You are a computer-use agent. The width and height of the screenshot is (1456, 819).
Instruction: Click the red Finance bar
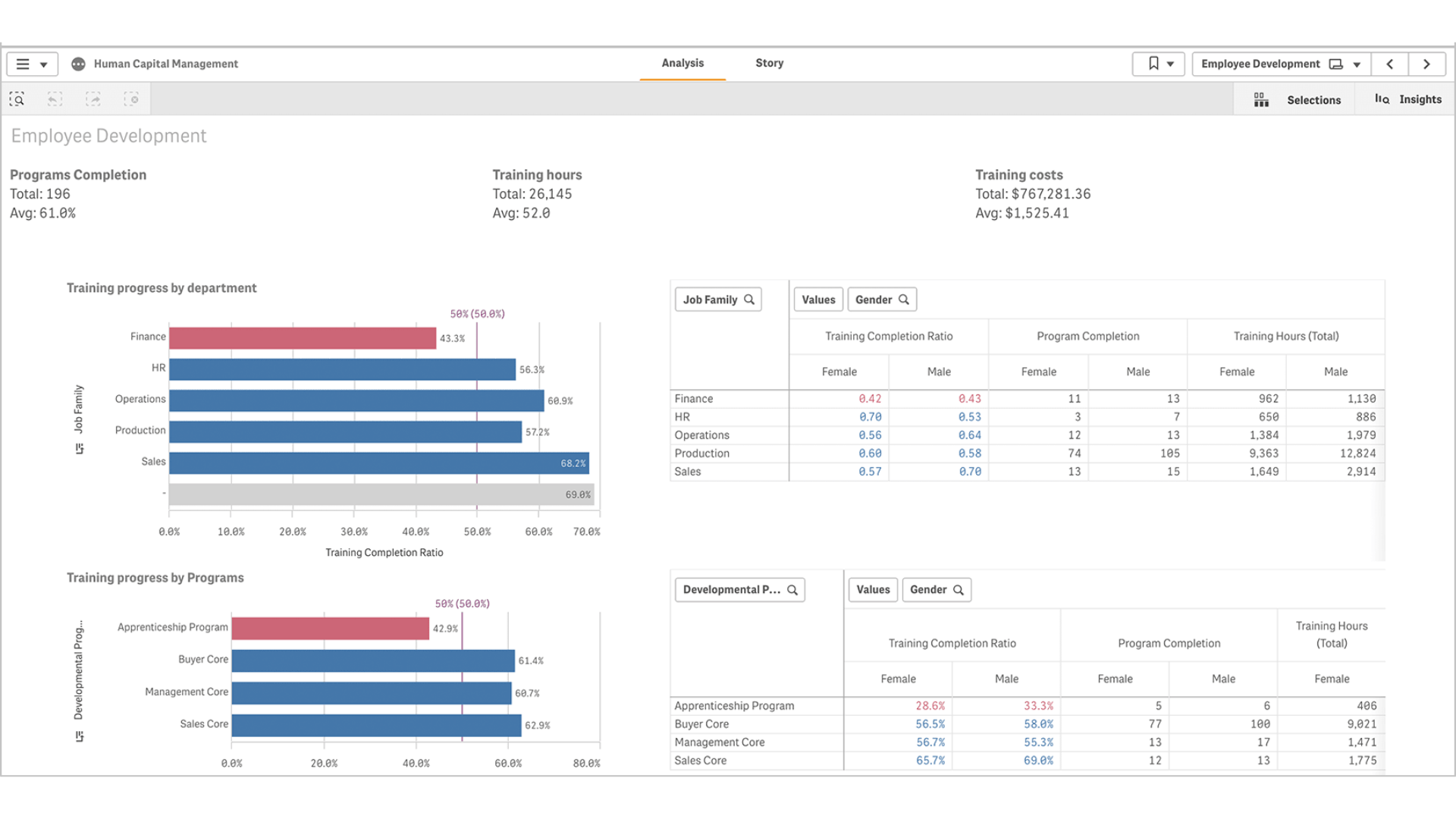302,338
